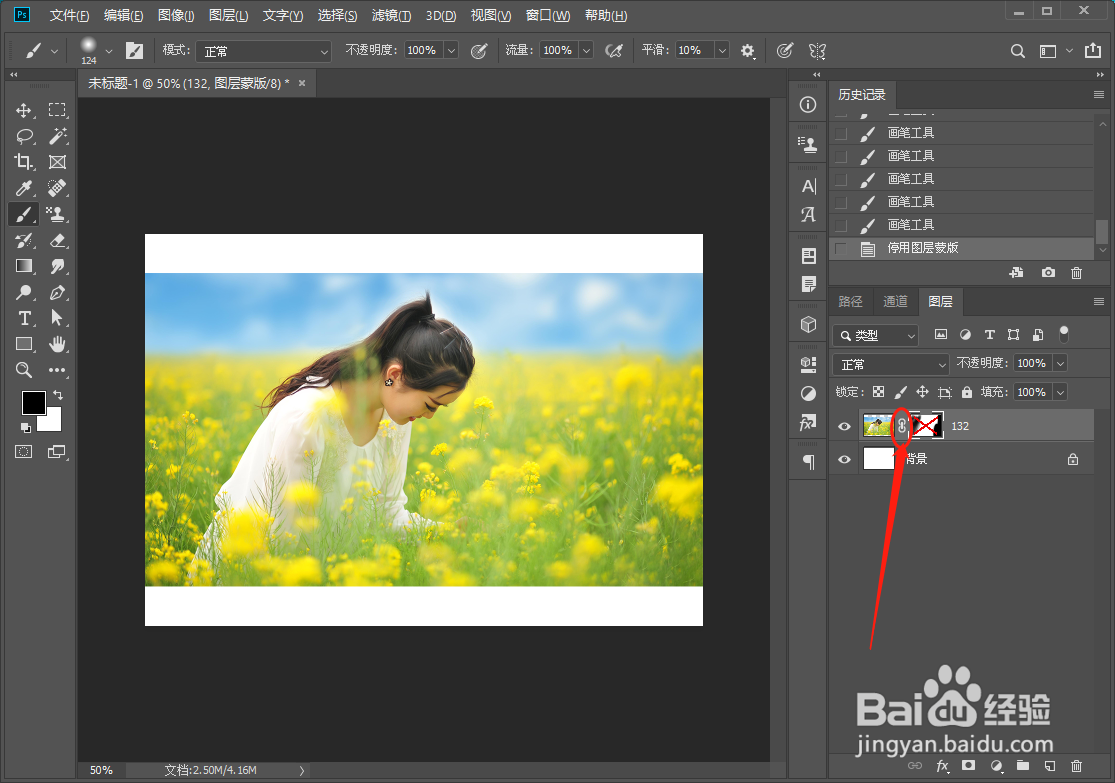This screenshot has width=1115, height=783.
Task: Select the Path Selection tool
Action: coord(57,318)
